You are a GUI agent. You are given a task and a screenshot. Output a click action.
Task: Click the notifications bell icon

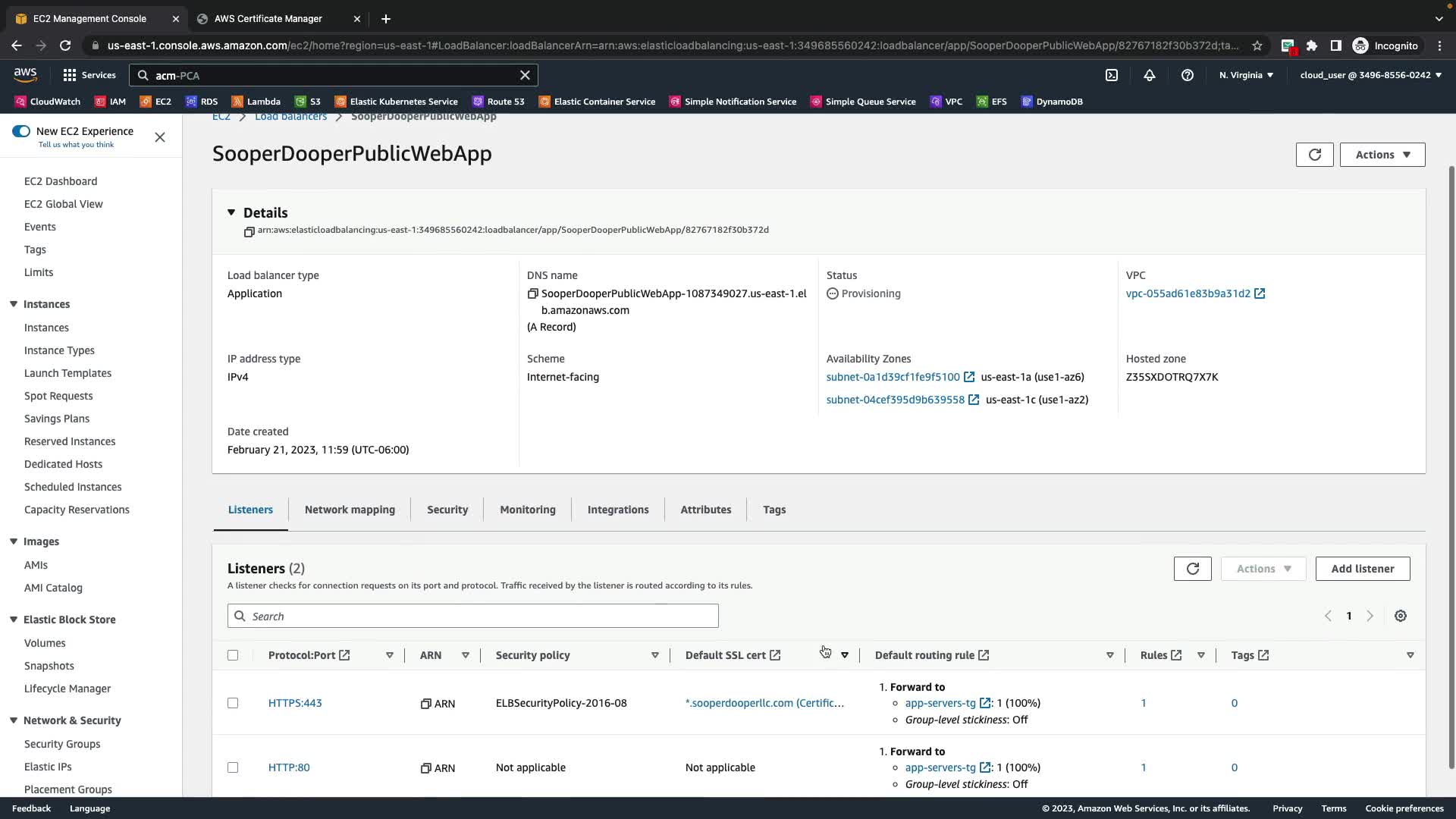[1150, 75]
